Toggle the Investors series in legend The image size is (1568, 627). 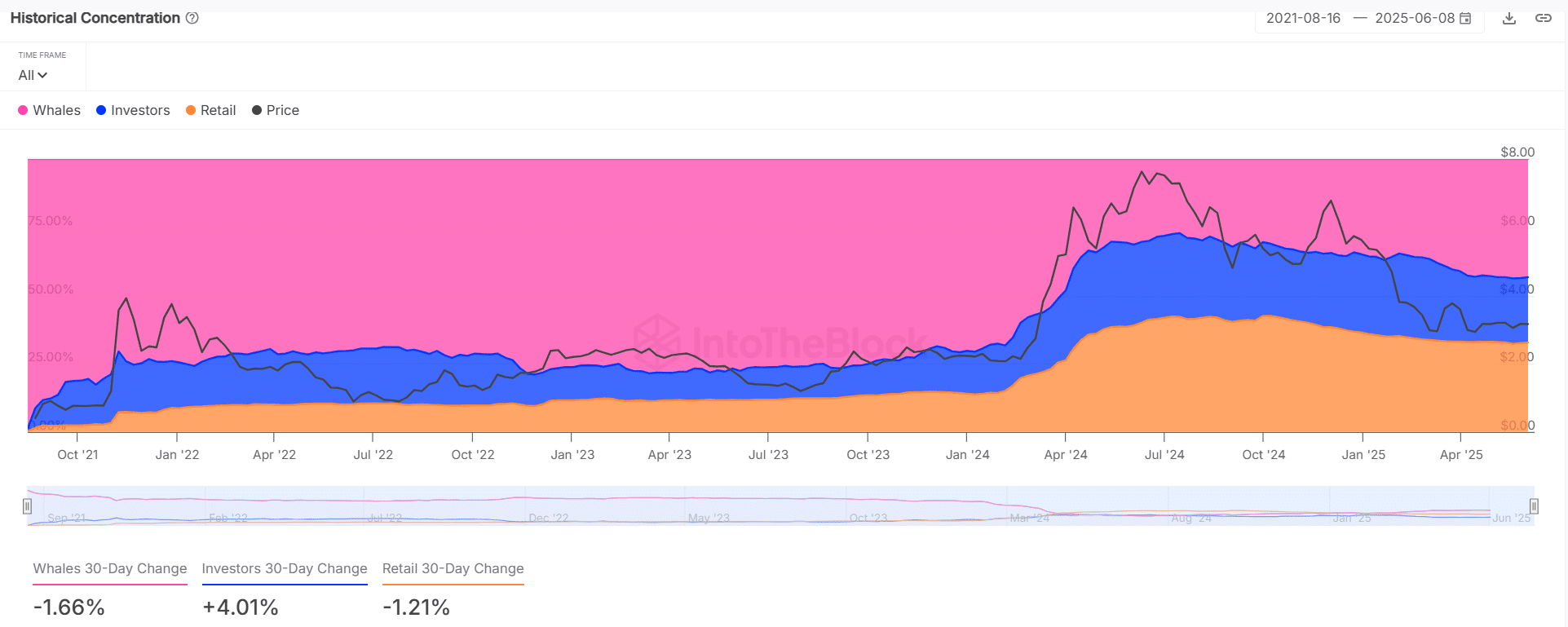click(x=133, y=110)
